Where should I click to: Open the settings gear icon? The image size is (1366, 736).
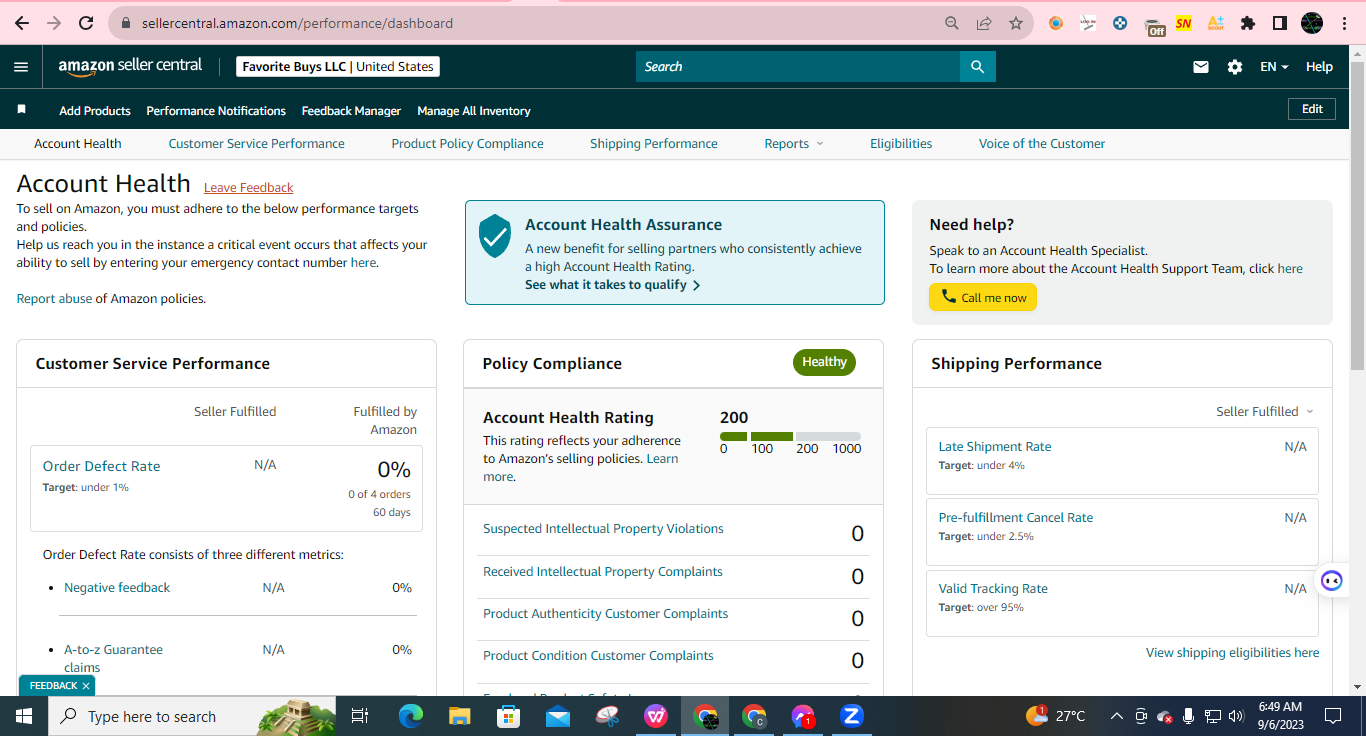1235,67
